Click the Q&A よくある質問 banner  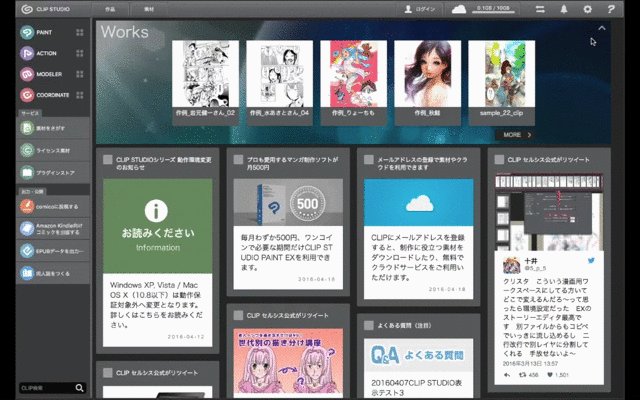419,355
